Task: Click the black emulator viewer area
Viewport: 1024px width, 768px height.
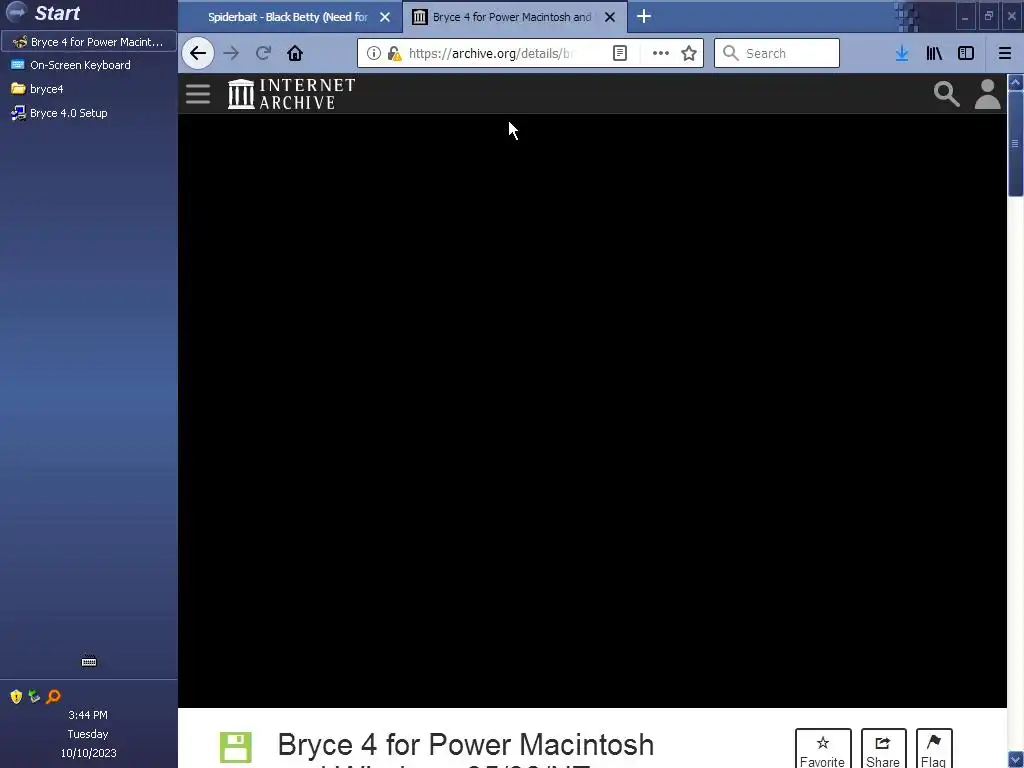Action: point(592,411)
